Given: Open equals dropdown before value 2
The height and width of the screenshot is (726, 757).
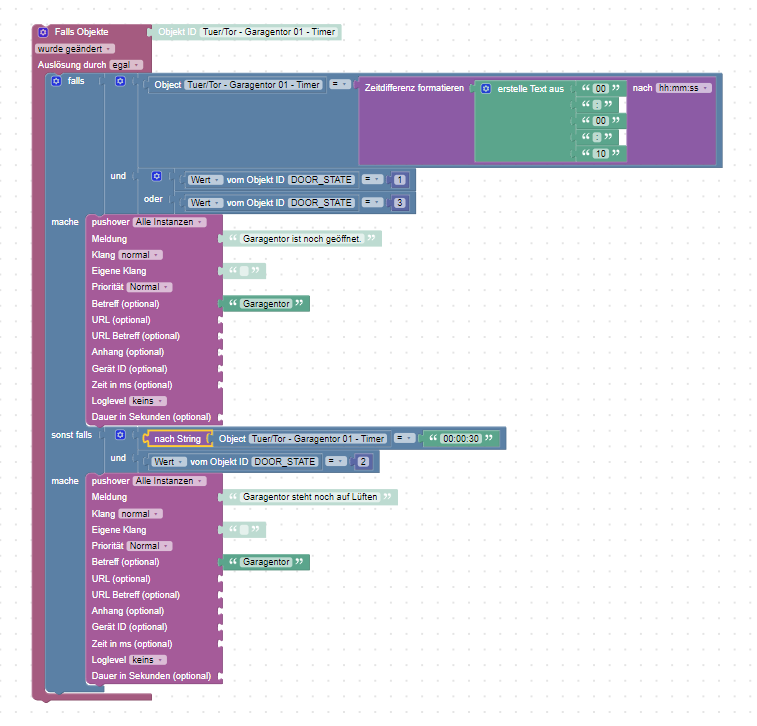Looking at the screenshot, I should (336, 461).
